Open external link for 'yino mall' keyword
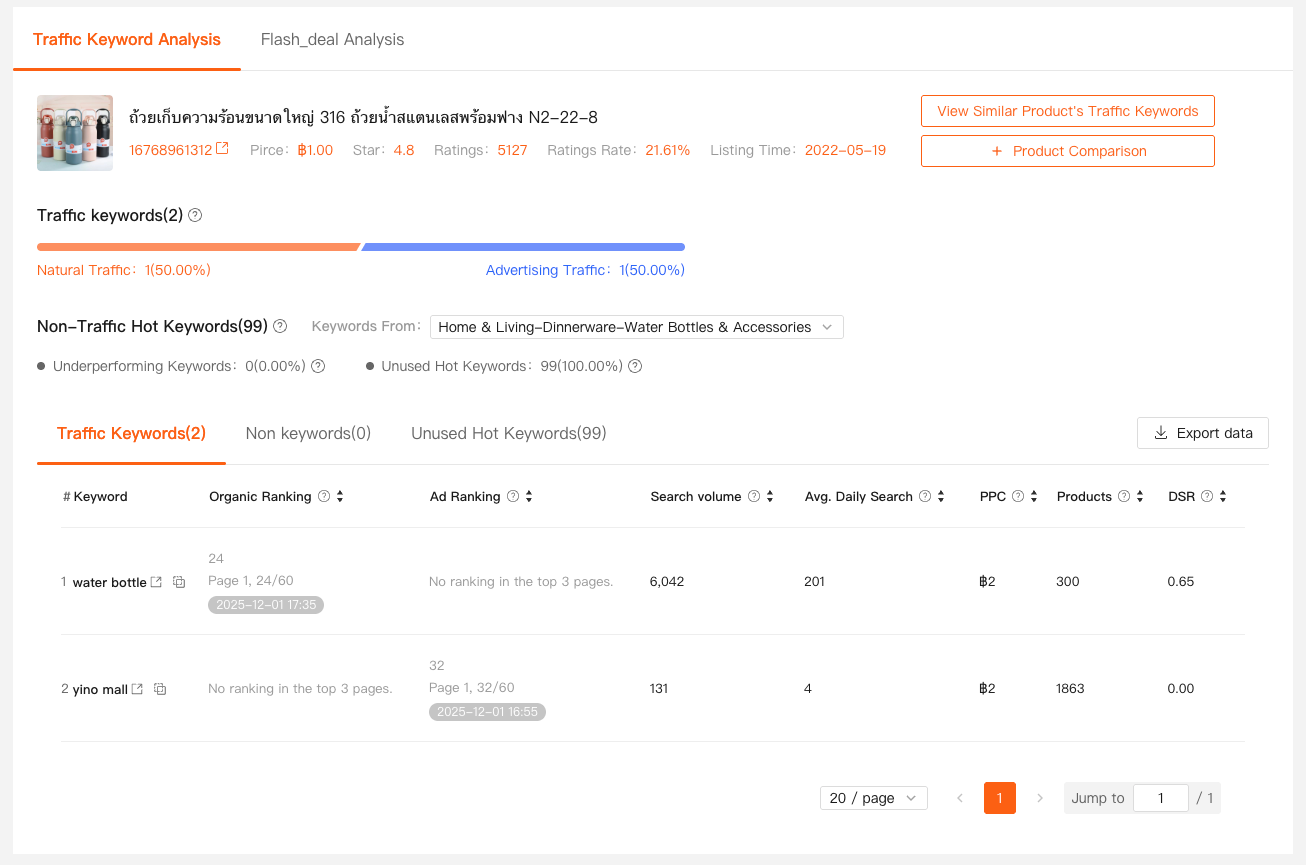This screenshot has width=1306, height=865. coord(137,689)
